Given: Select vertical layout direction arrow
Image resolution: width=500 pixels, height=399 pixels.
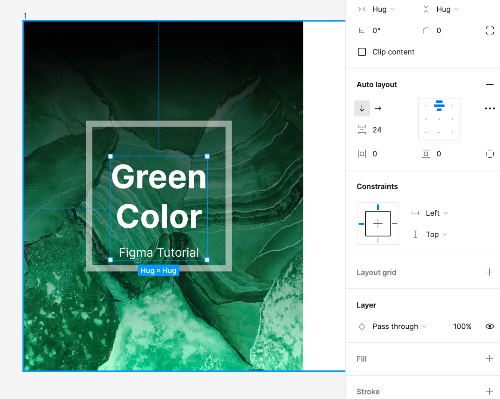Looking at the screenshot, I should pyautogui.click(x=362, y=108).
